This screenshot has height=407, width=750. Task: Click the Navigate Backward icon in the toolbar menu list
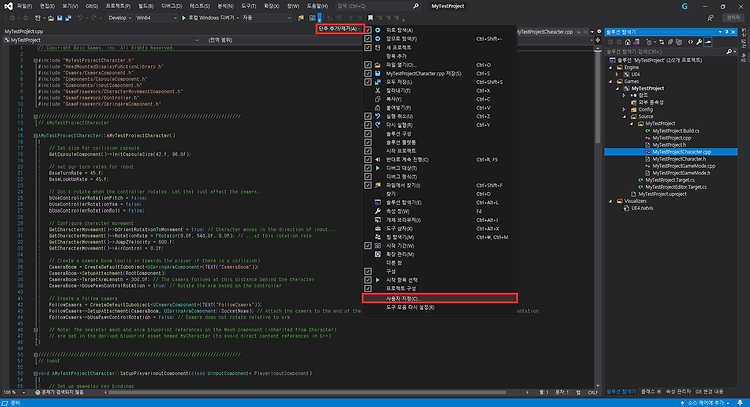[x=377, y=30]
